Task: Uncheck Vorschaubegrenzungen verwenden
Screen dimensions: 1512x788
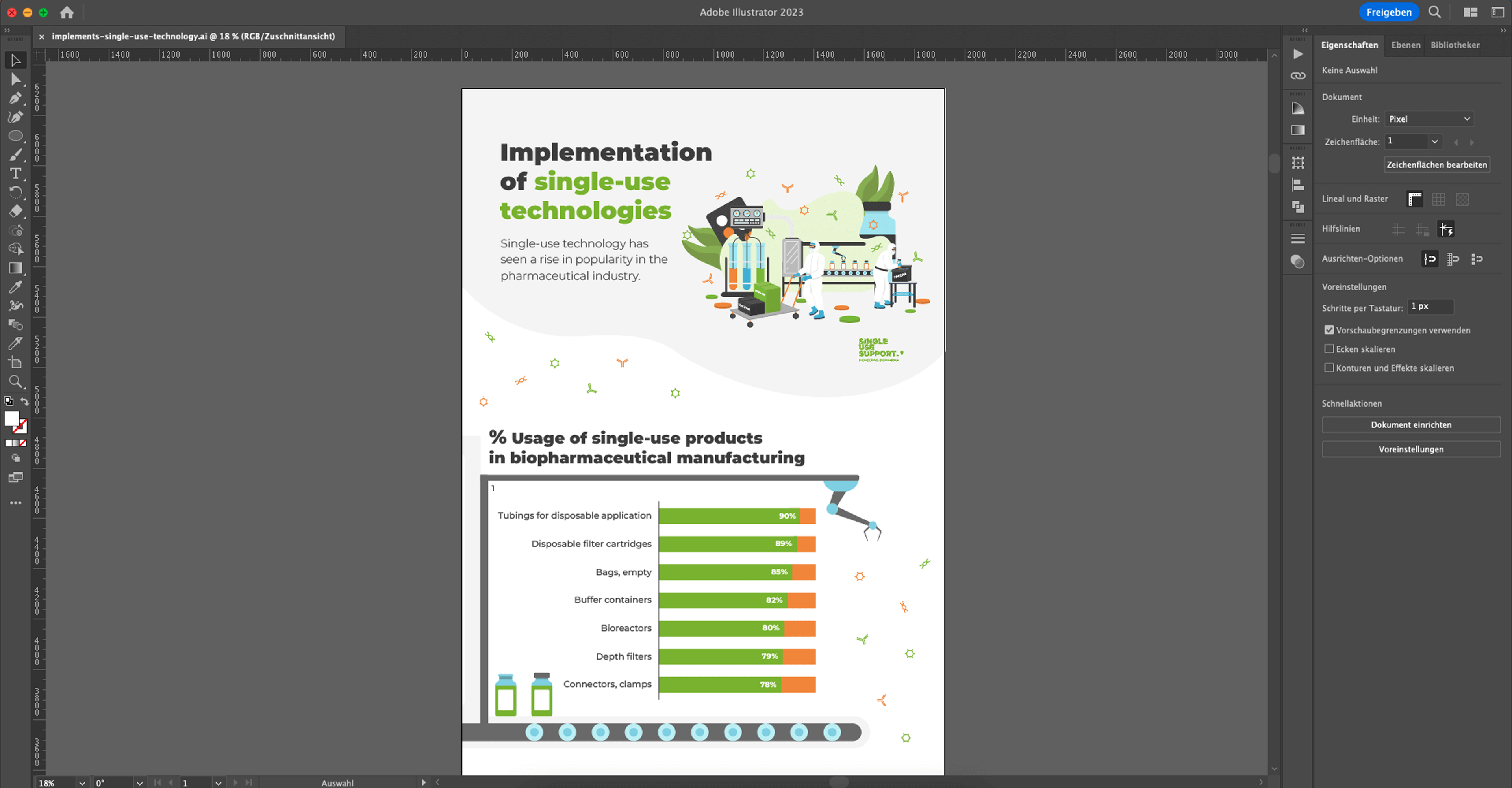Action: [1329, 330]
